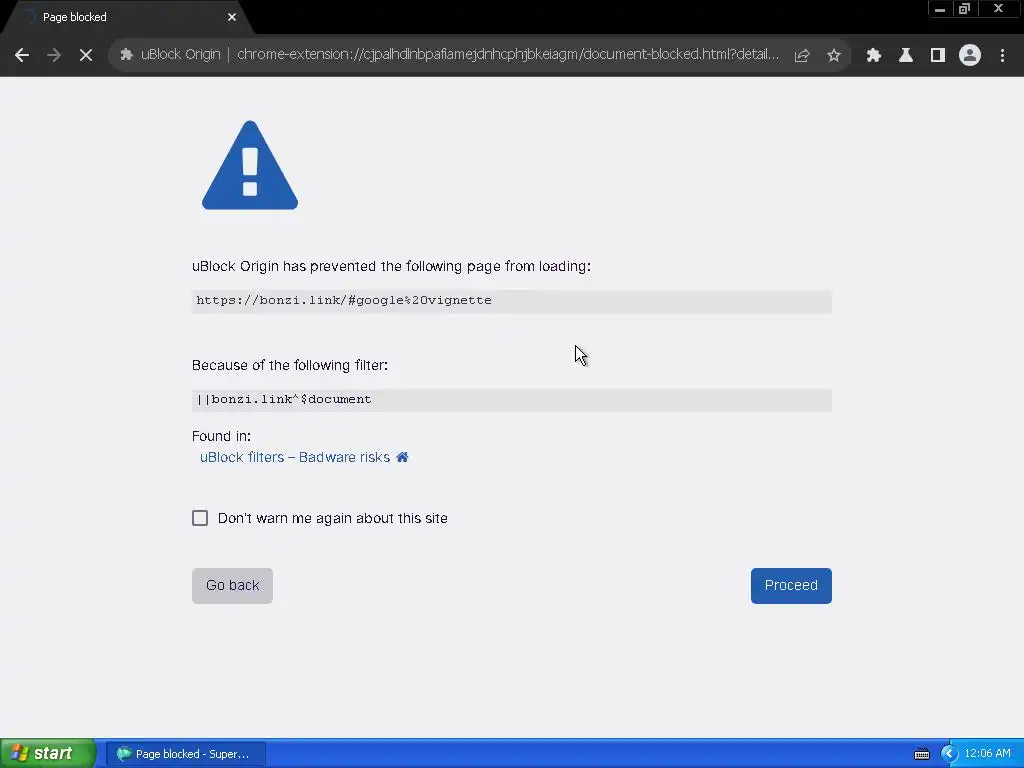Toggle the side panel icon

938,56
